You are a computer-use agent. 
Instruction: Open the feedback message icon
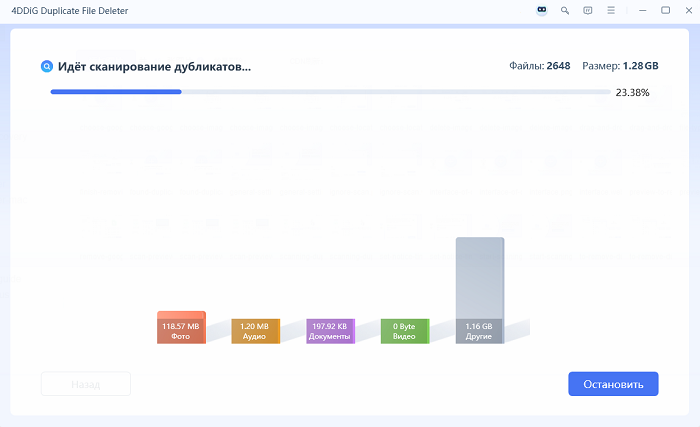tap(587, 10)
